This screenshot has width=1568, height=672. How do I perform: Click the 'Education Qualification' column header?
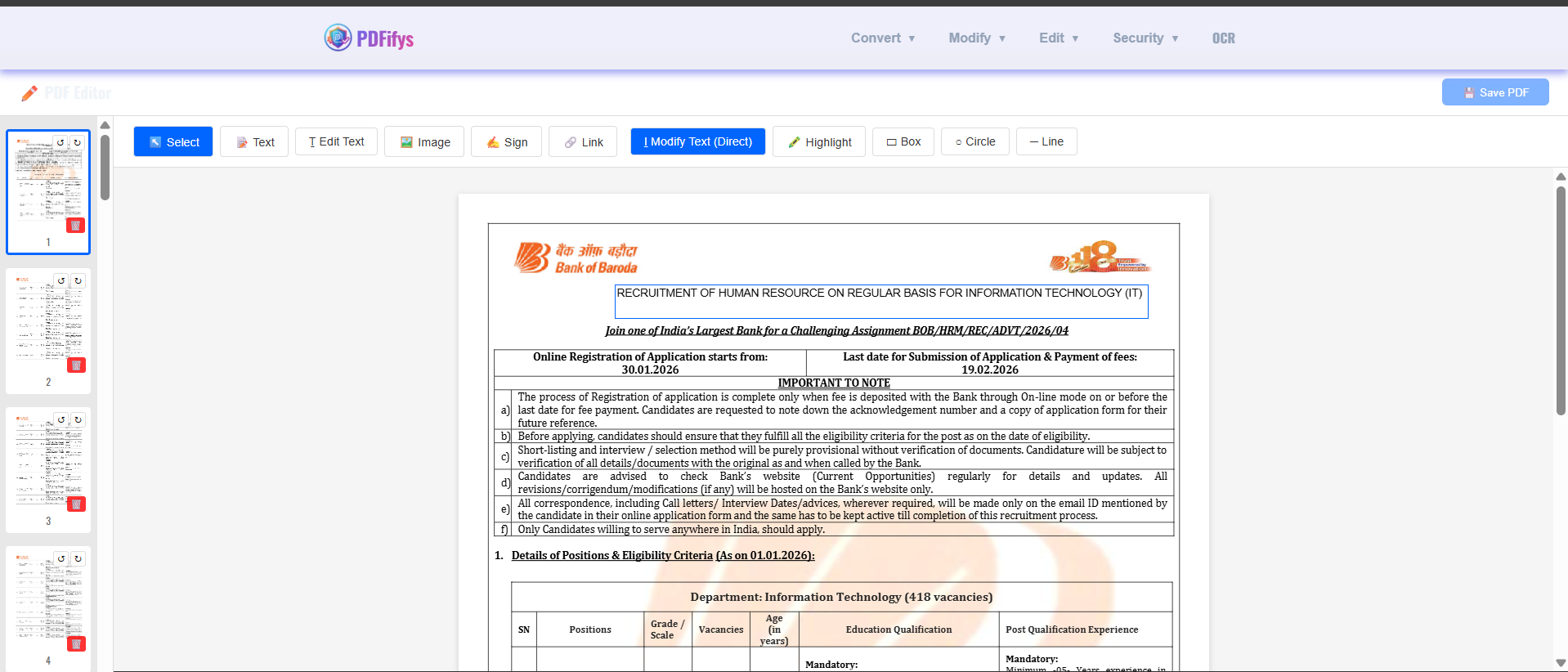(x=898, y=629)
